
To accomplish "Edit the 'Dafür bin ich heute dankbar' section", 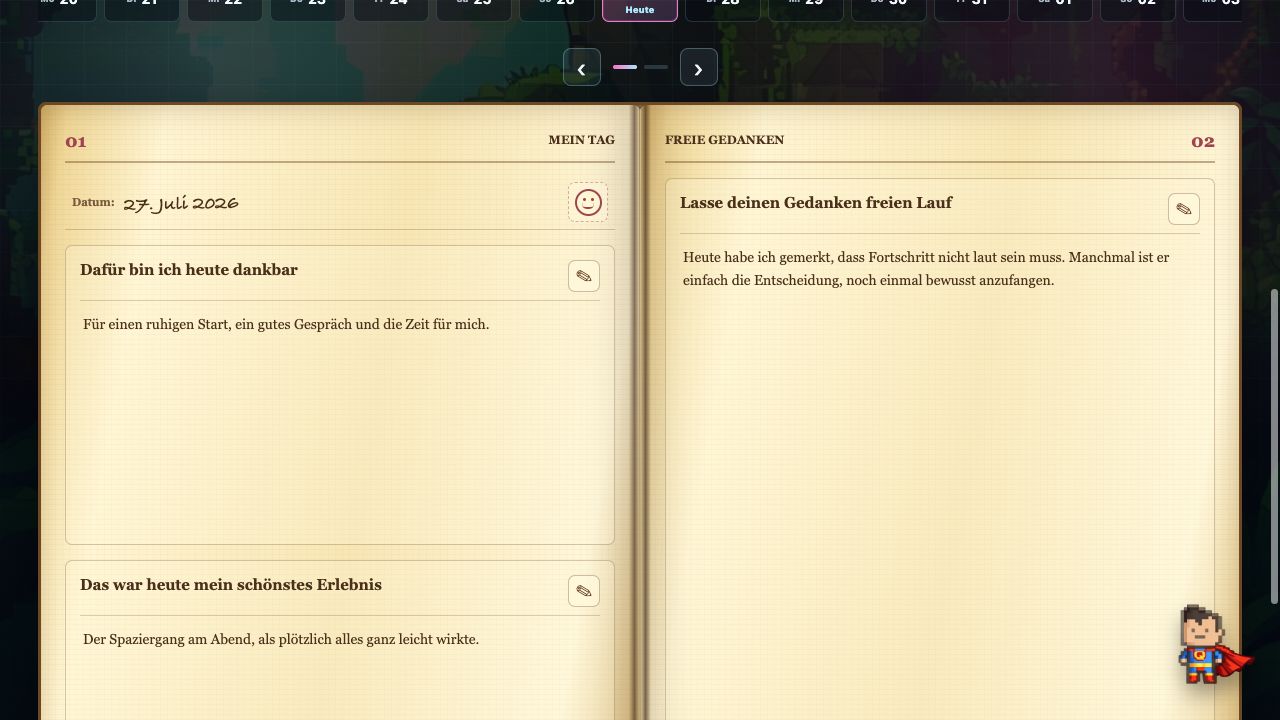I will (584, 276).
